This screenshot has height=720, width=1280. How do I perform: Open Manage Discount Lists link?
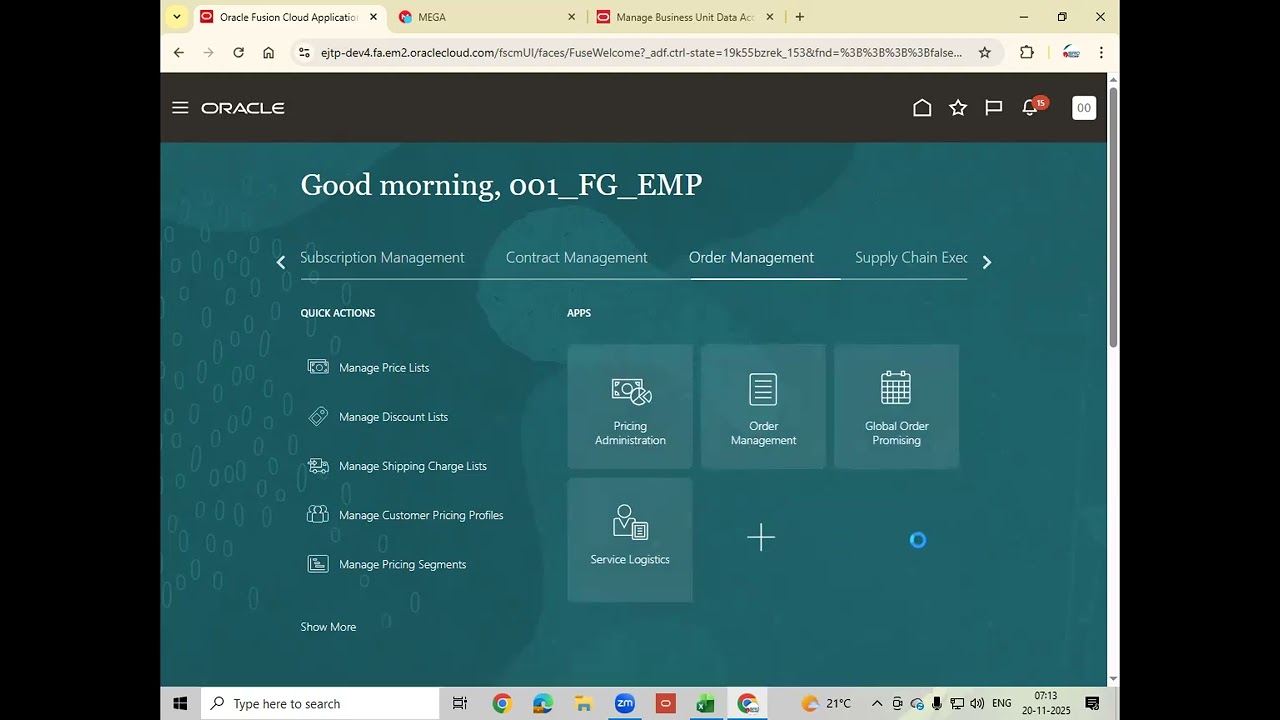pos(393,417)
